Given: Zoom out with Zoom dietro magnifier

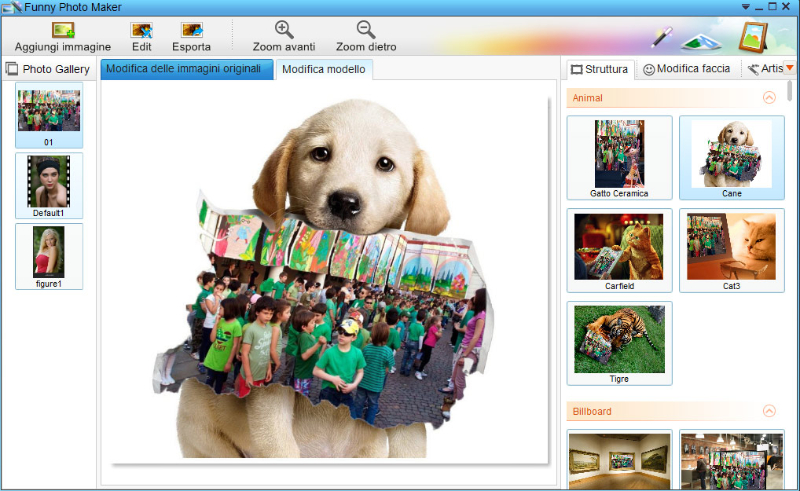Looking at the screenshot, I should (366, 31).
